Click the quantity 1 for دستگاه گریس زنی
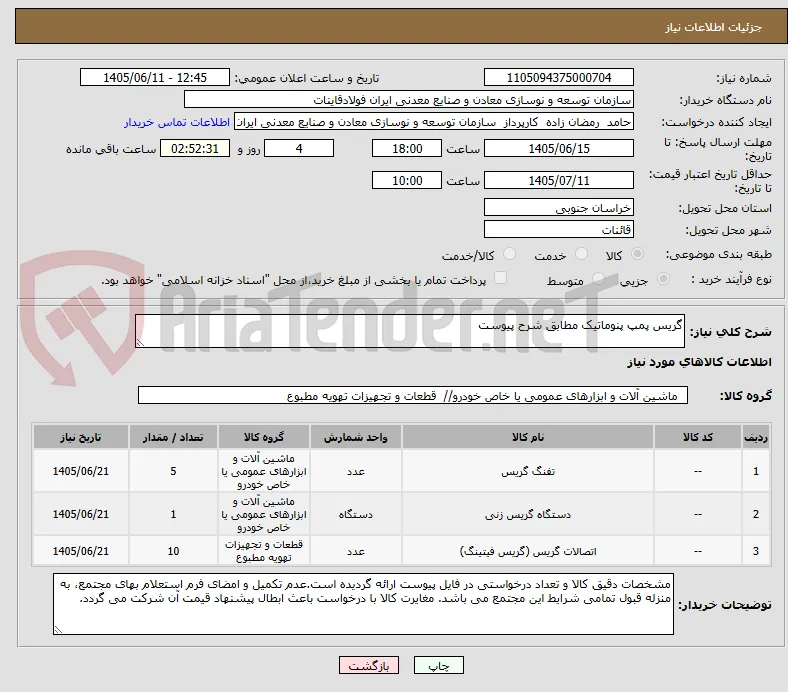Image resolution: width=788 pixels, height=692 pixels. pyautogui.click(x=173, y=514)
